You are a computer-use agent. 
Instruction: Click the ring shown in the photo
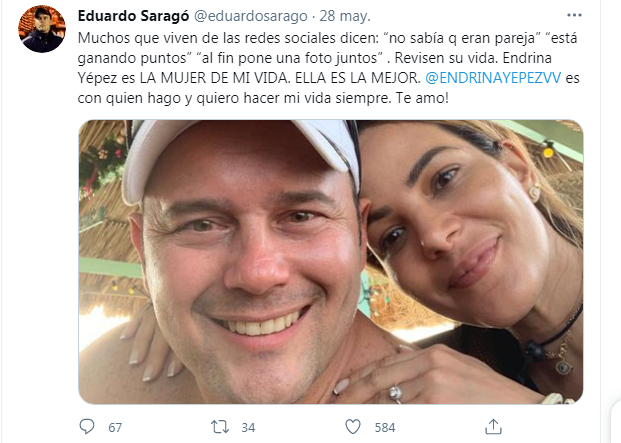pyautogui.click(x=395, y=394)
